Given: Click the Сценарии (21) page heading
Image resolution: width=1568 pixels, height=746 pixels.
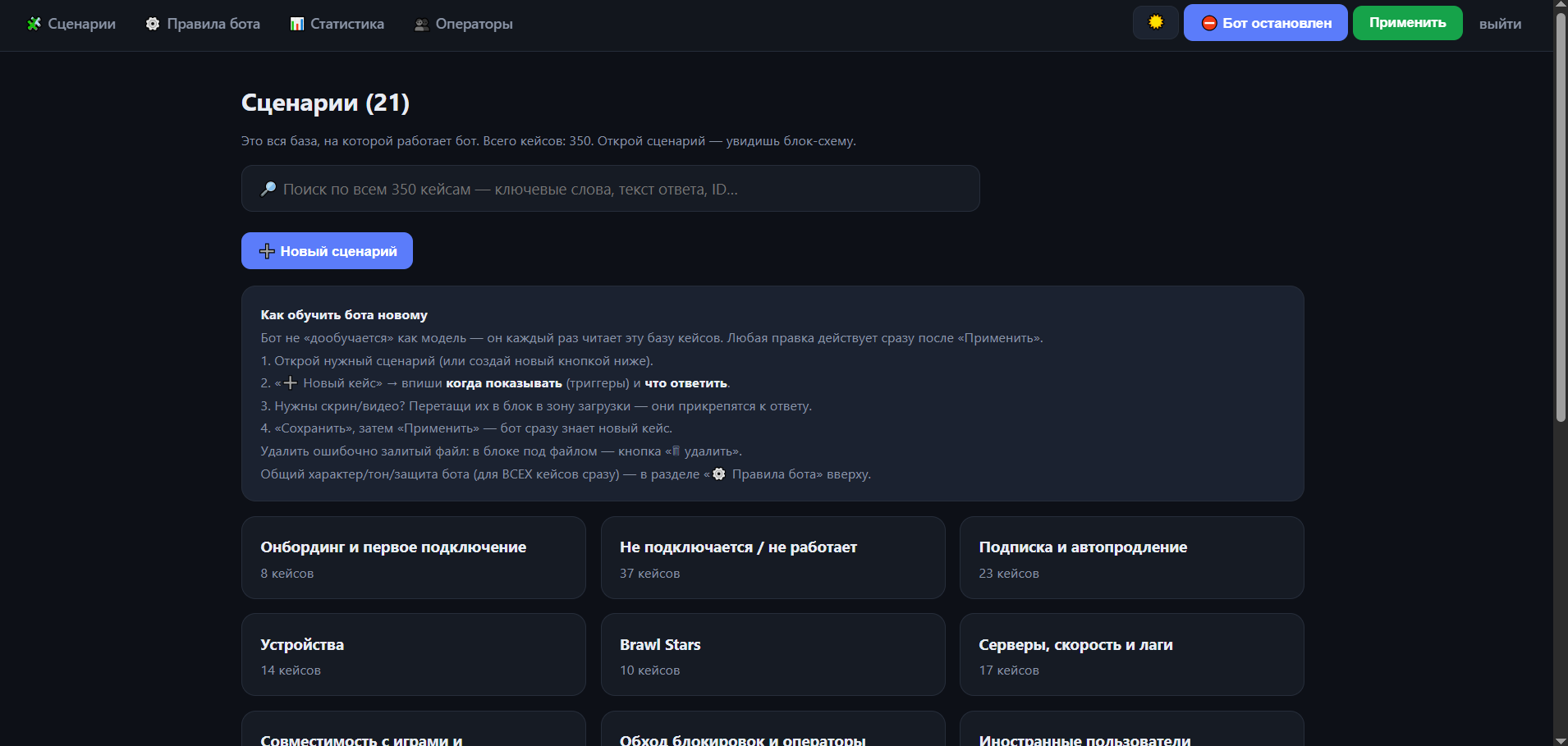Looking at the screenshot, I should [325, 103].
